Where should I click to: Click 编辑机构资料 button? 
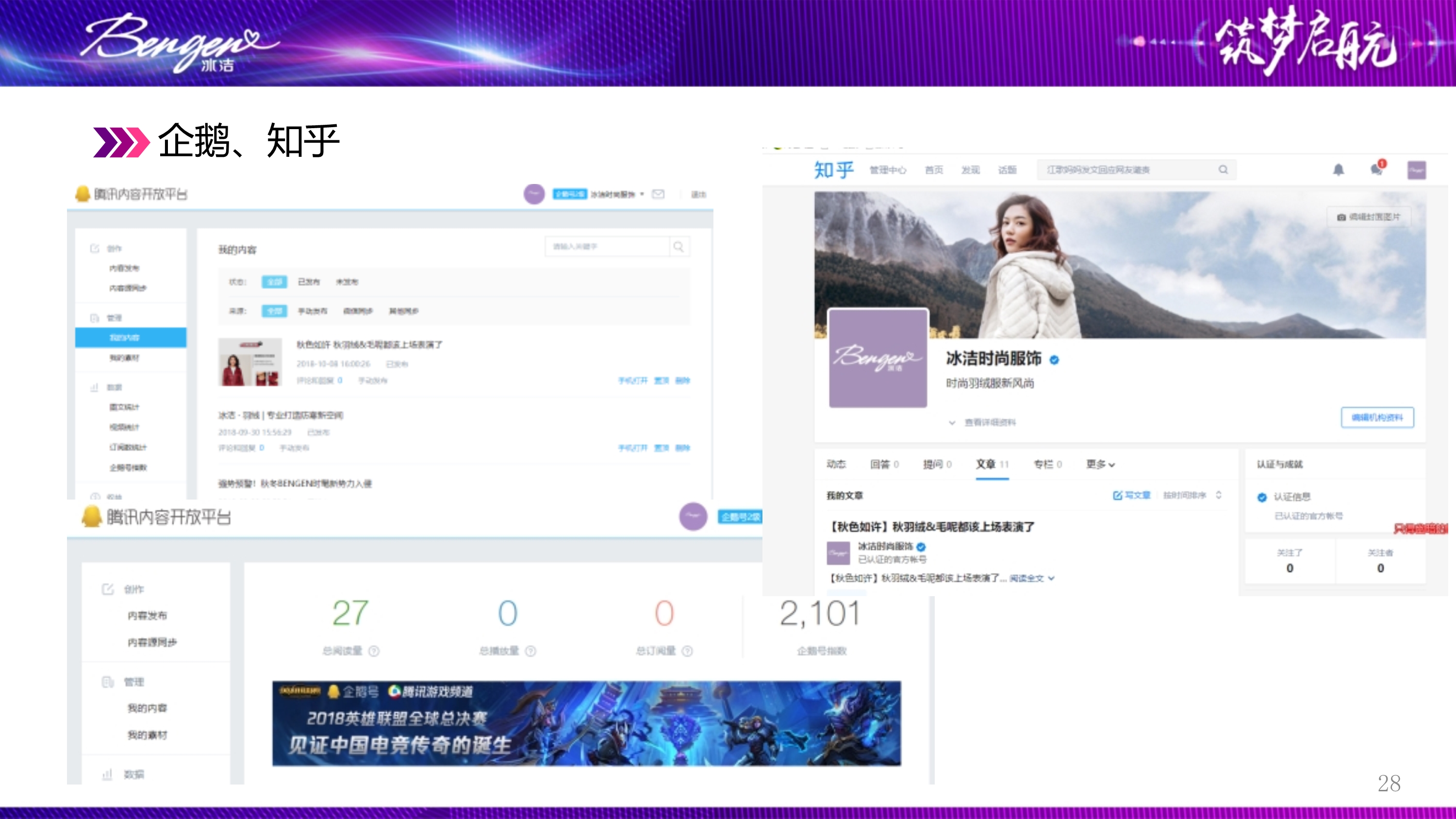(x=1377, y=418)
